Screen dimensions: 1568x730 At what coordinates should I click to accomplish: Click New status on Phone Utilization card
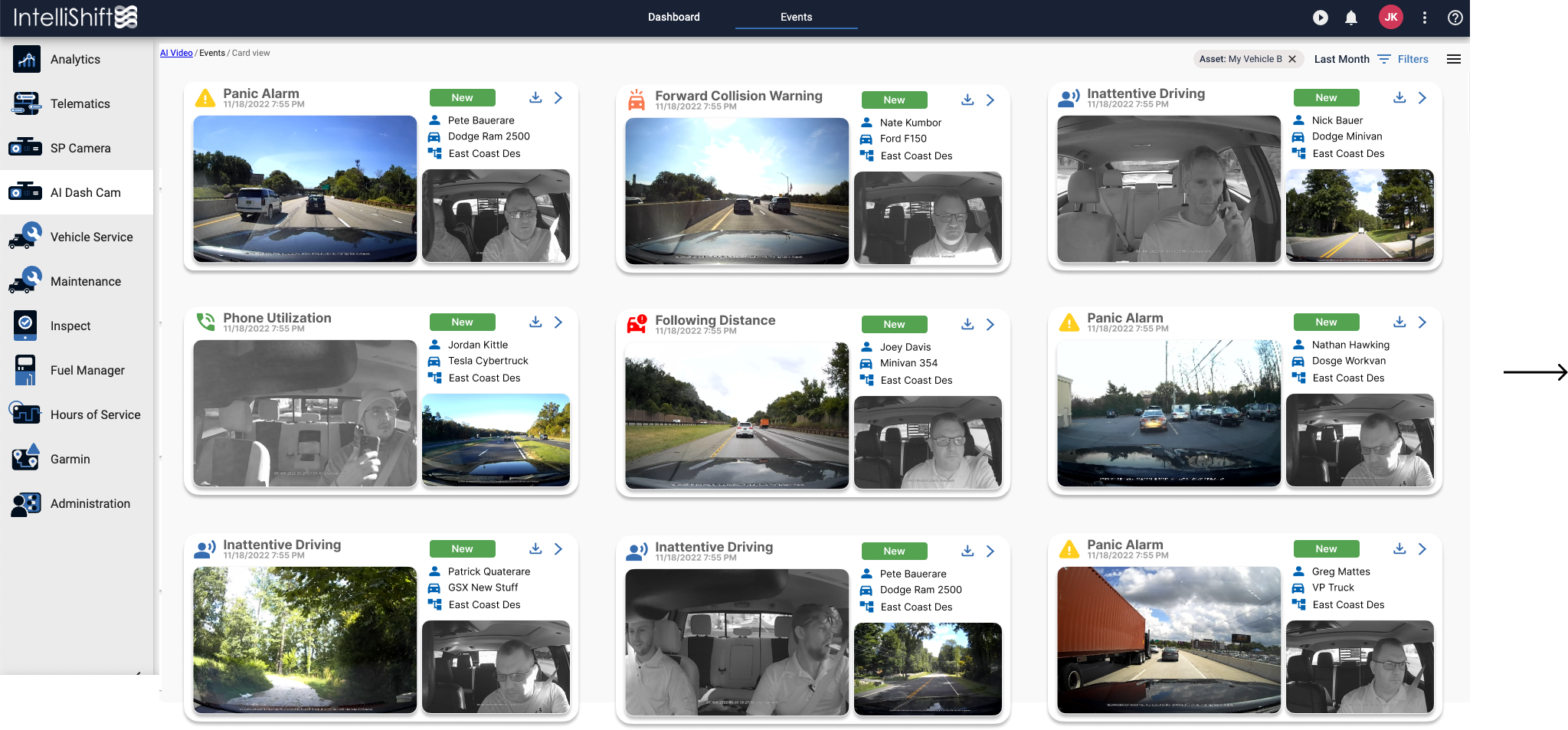pyautogui.click(x=462, y=322)
